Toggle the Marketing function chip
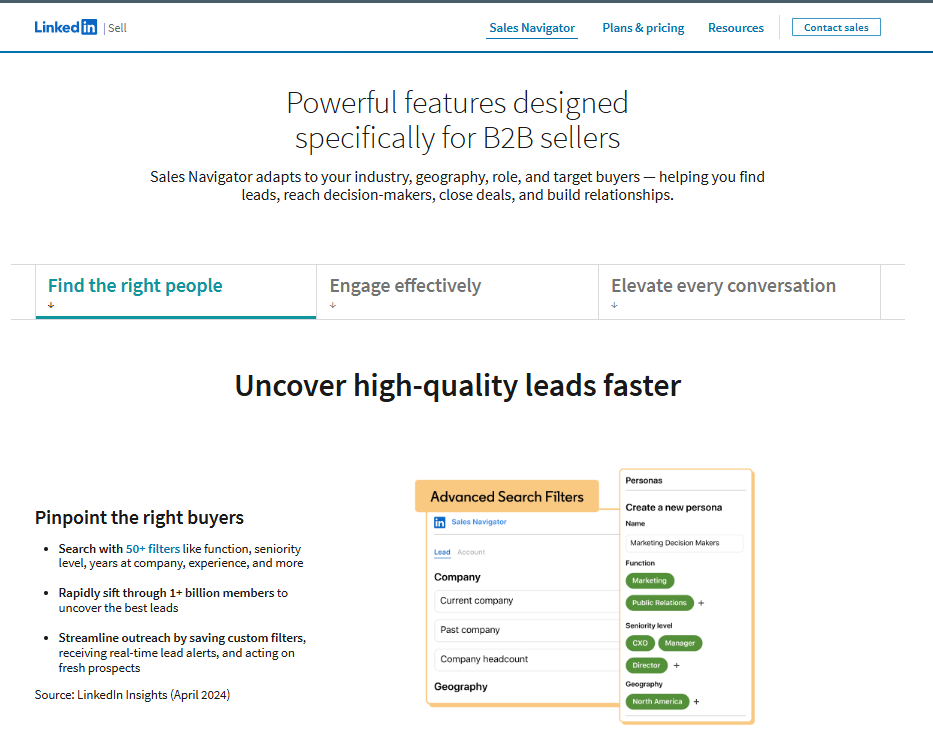This screenshot has width=933, height=738. (x=649, y=581)
